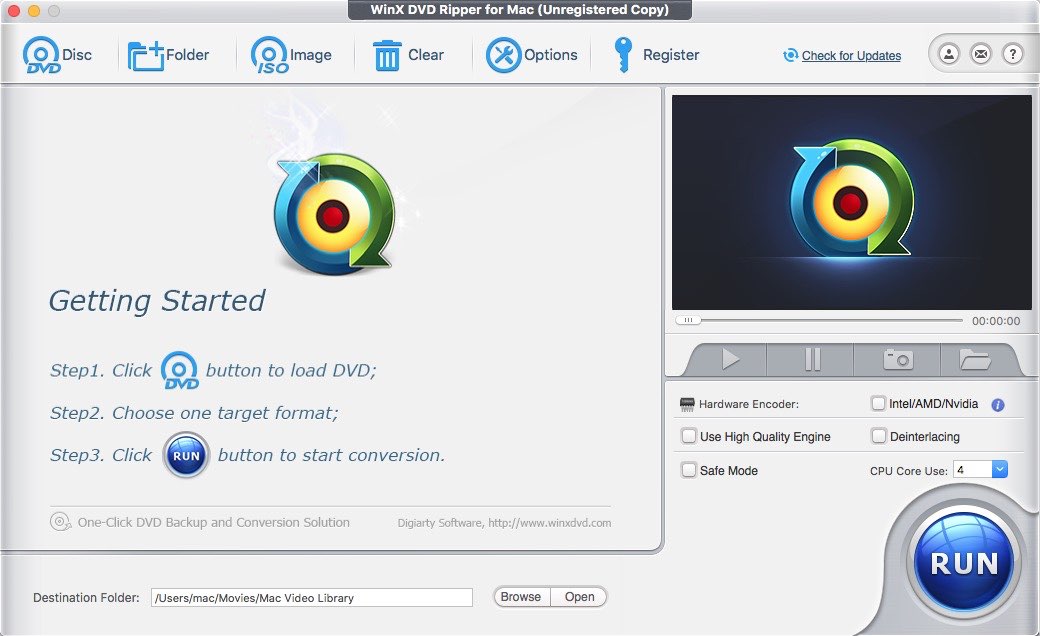Click the account profile icon
Image resolution: width=1040 pixels, height=636 pixels.
(x=948, y=54)
